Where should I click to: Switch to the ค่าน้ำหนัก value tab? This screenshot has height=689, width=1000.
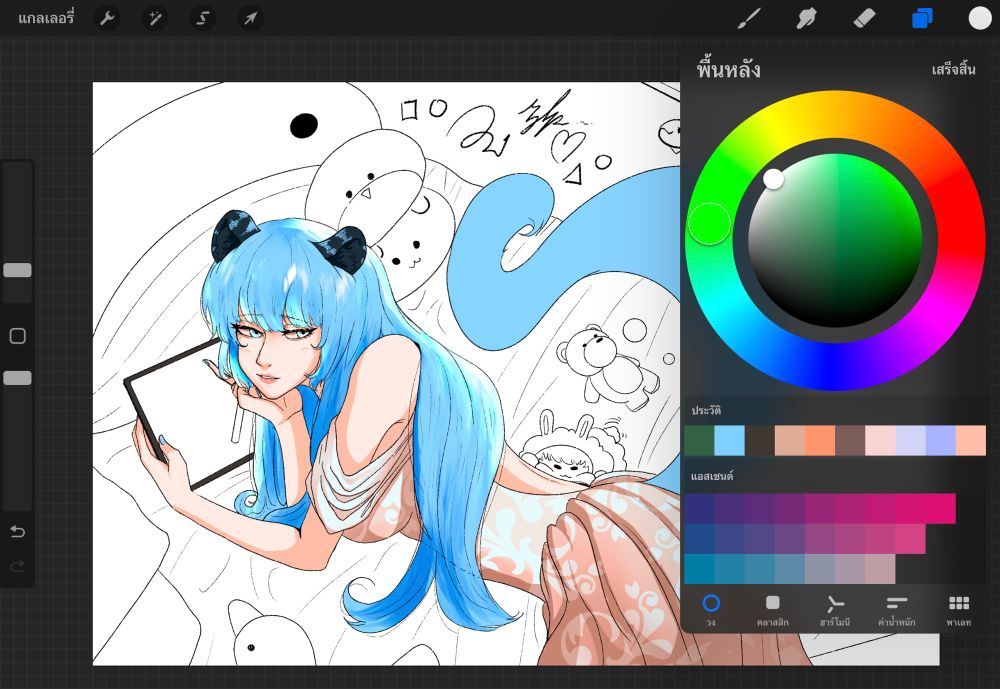[x=897, y=610]
